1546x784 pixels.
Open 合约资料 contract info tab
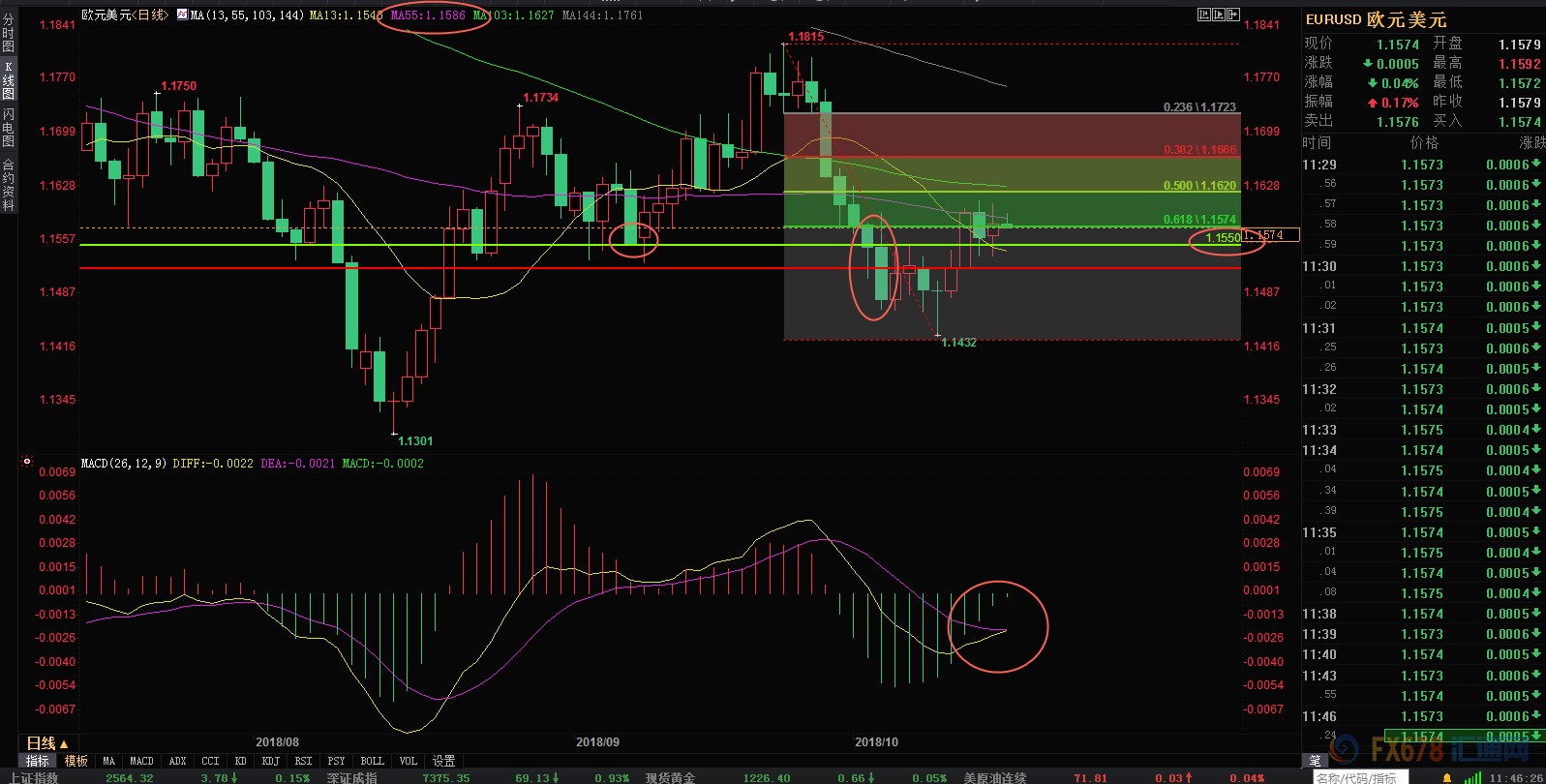tap(9, 185)
